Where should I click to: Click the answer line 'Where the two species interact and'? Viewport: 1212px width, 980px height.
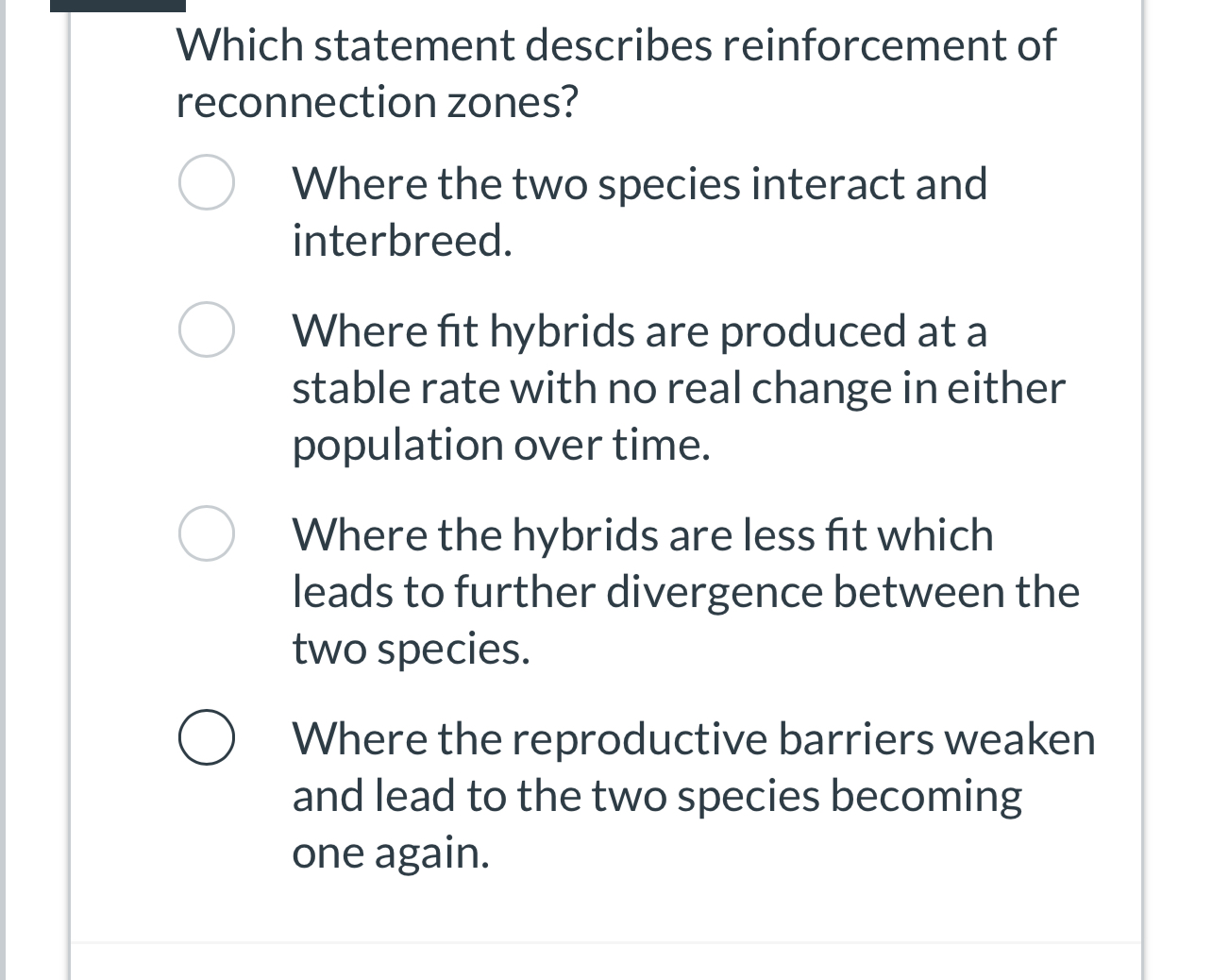coord(640,183)
